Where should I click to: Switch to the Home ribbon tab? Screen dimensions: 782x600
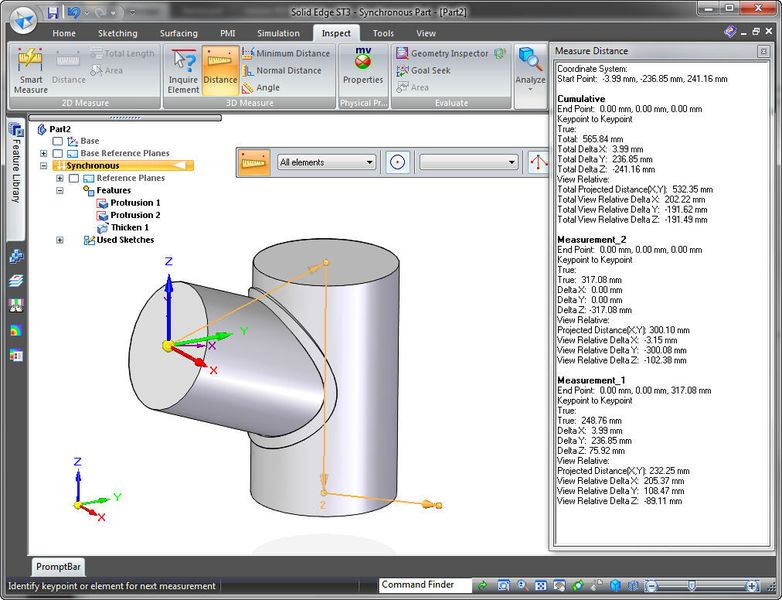click(x=64, y=33)
